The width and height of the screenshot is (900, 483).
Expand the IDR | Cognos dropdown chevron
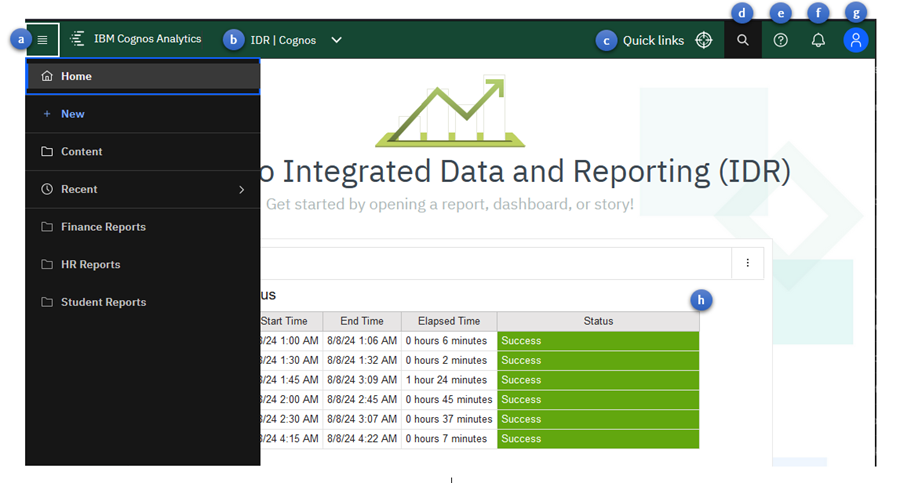pyautogui.click(x=337, y=40)
